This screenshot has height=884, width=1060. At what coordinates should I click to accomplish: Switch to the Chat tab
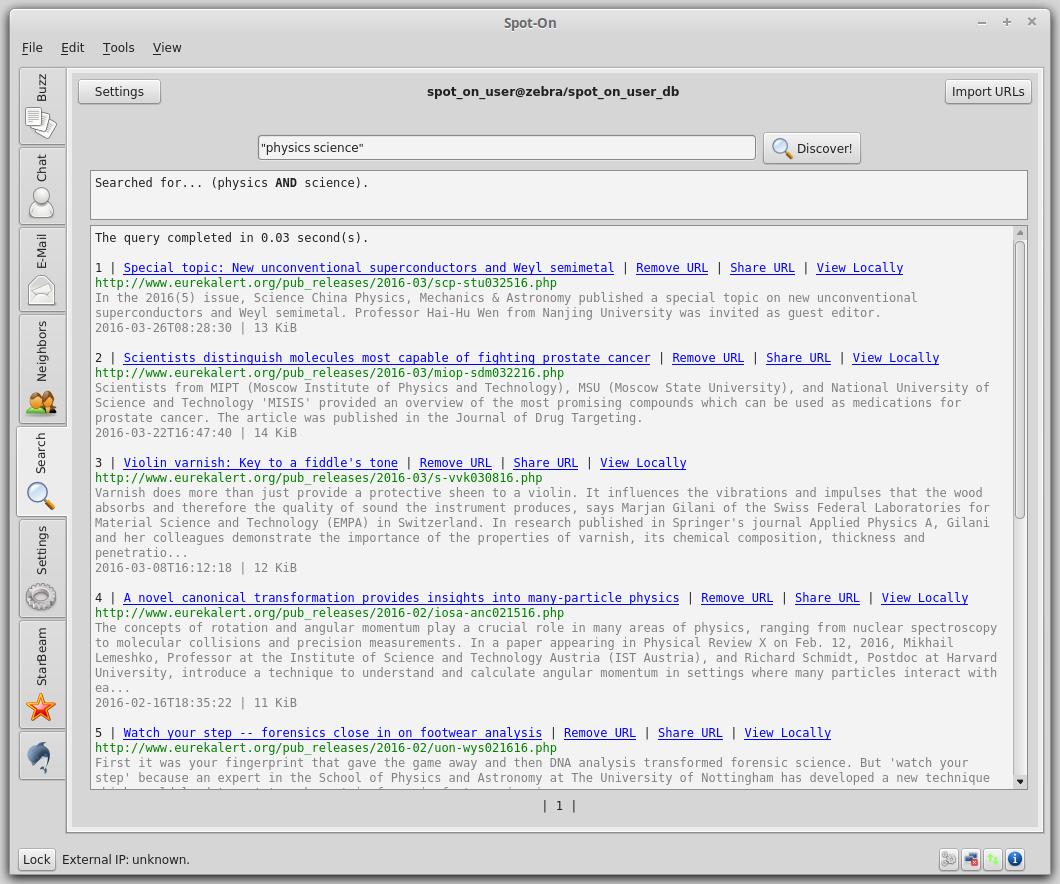[41, 185]
